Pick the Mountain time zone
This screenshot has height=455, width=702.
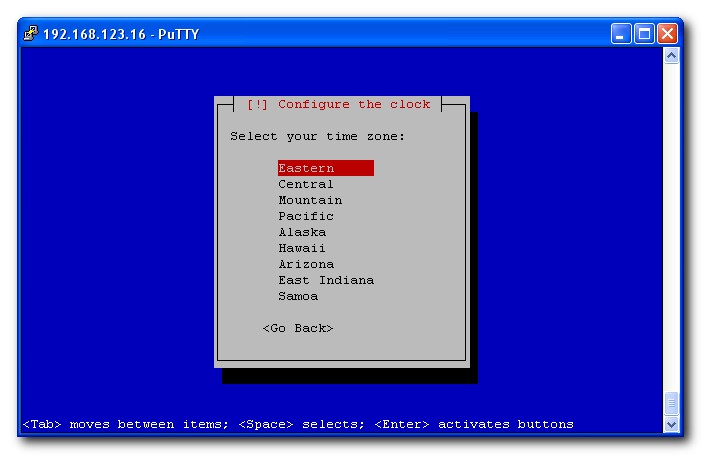point(310,200)
